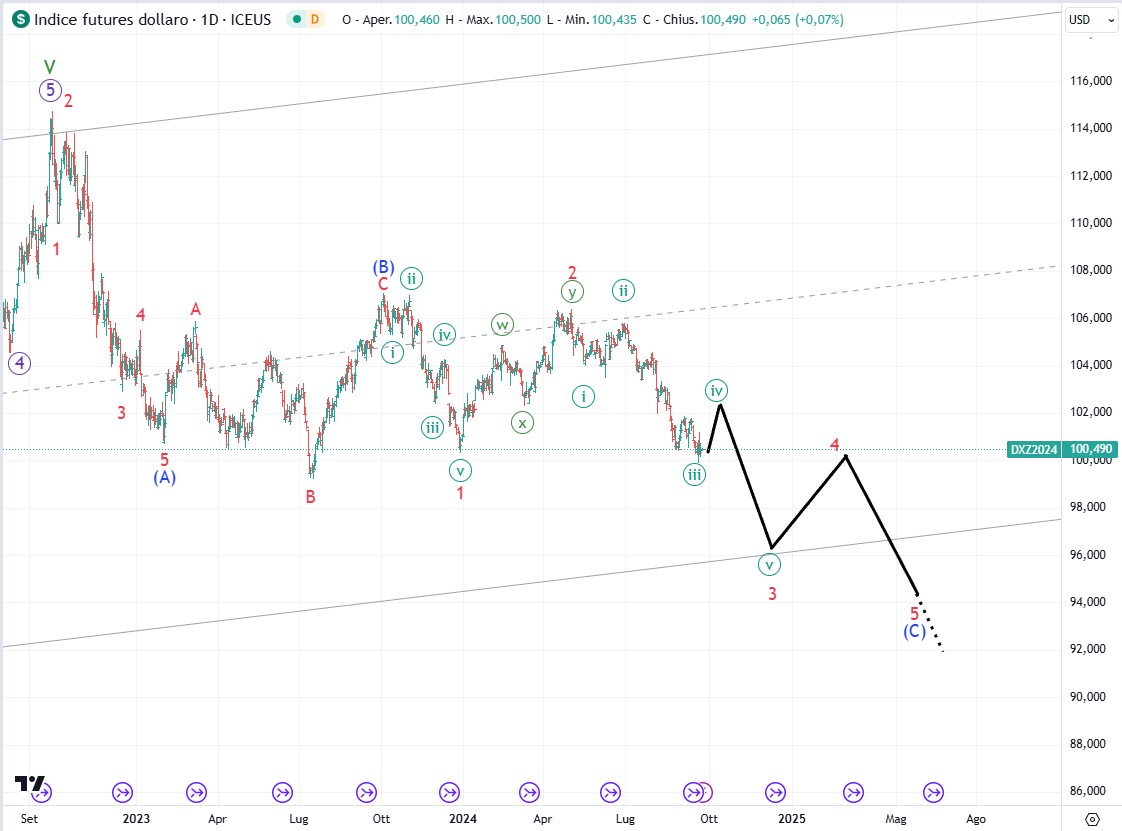
Task: Select the circled w wave label
Action: coord(502,324)
